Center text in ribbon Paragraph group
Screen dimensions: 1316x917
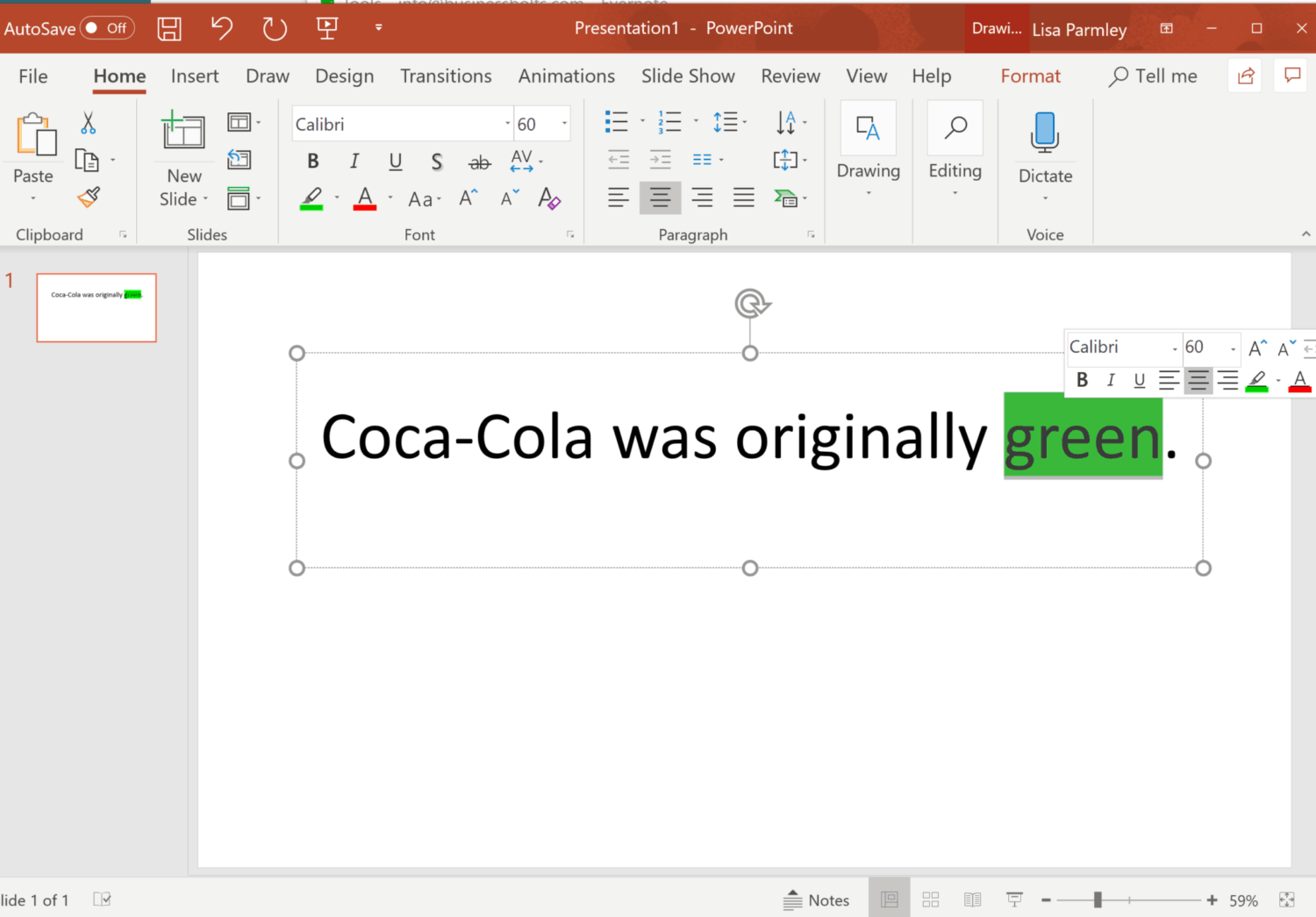point(661,198)
